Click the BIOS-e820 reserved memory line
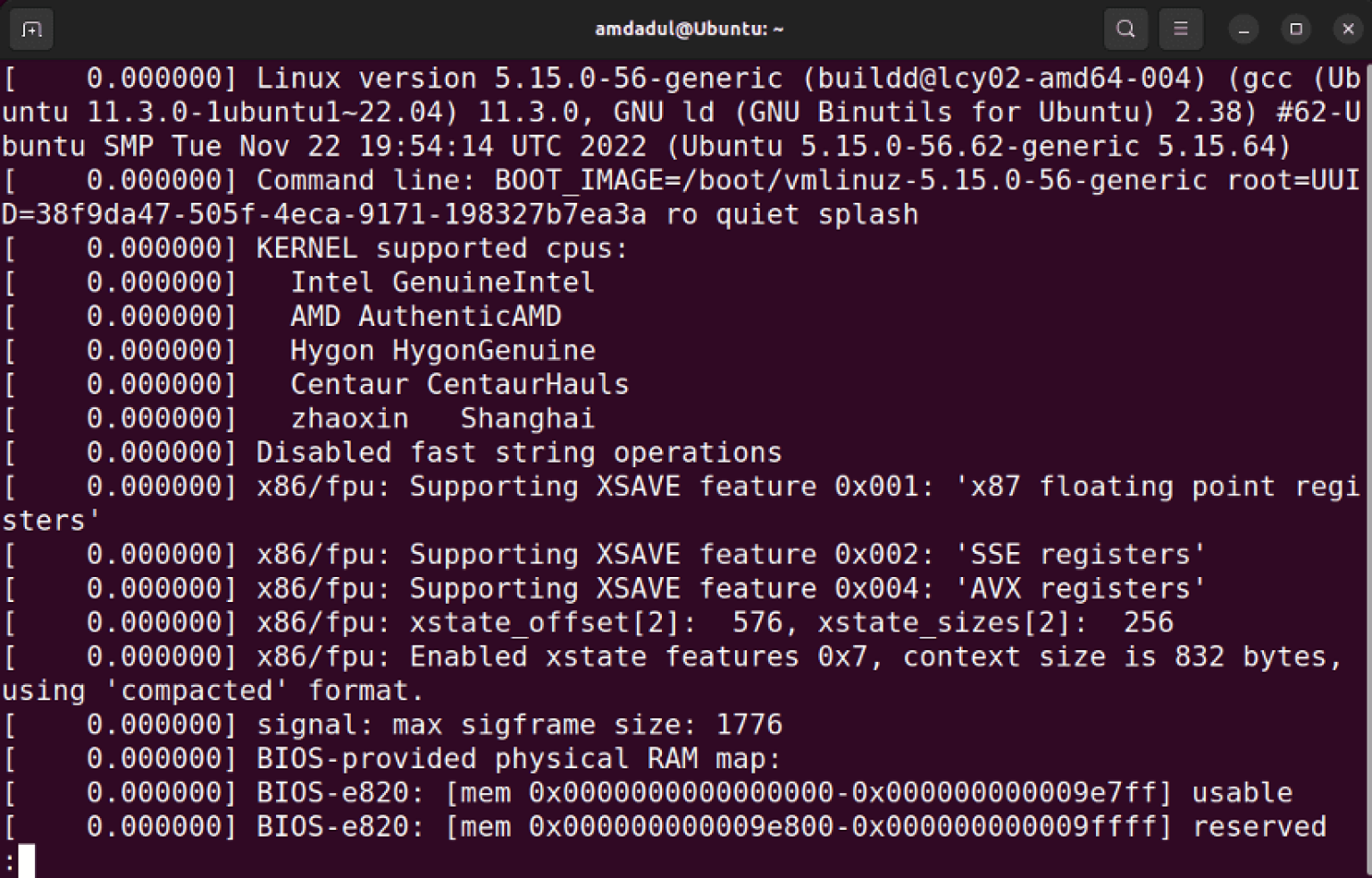This screenshot has width=1372, height=878. [x=661, y=826]
